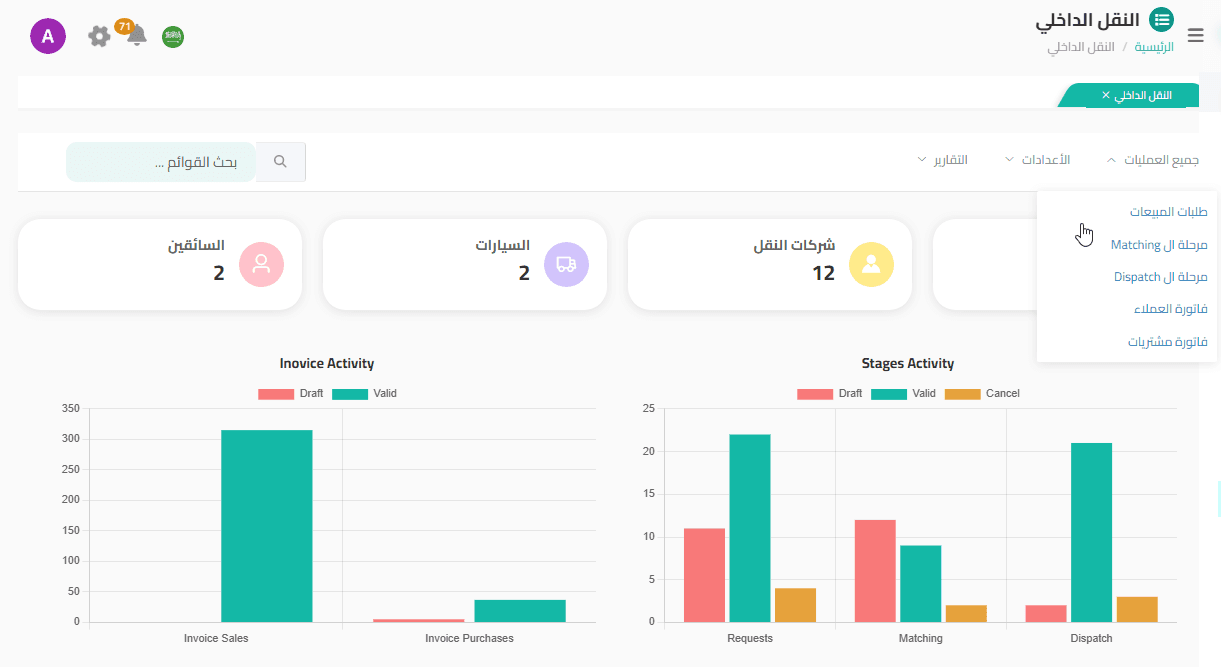Toggle Draft legend in Invoice Activity chart
1221x667 pixels.
click(291, 394)
